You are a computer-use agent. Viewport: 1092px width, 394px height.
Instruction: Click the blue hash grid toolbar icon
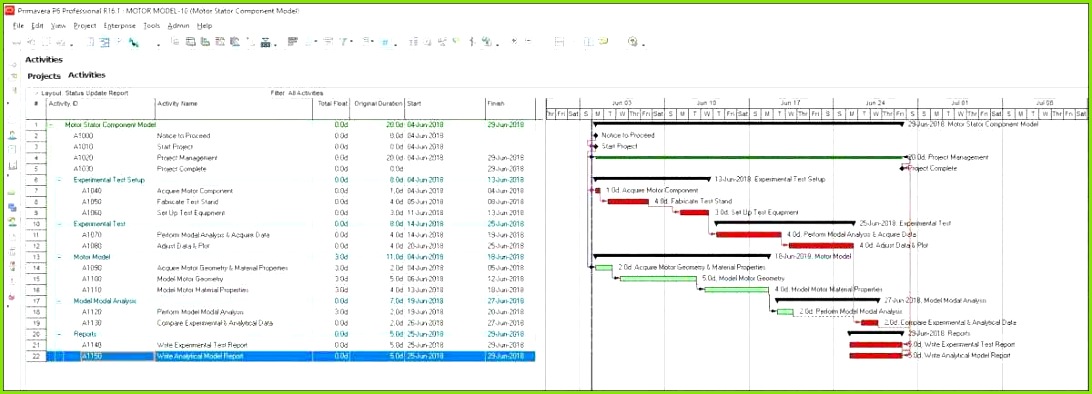(384, 42)
